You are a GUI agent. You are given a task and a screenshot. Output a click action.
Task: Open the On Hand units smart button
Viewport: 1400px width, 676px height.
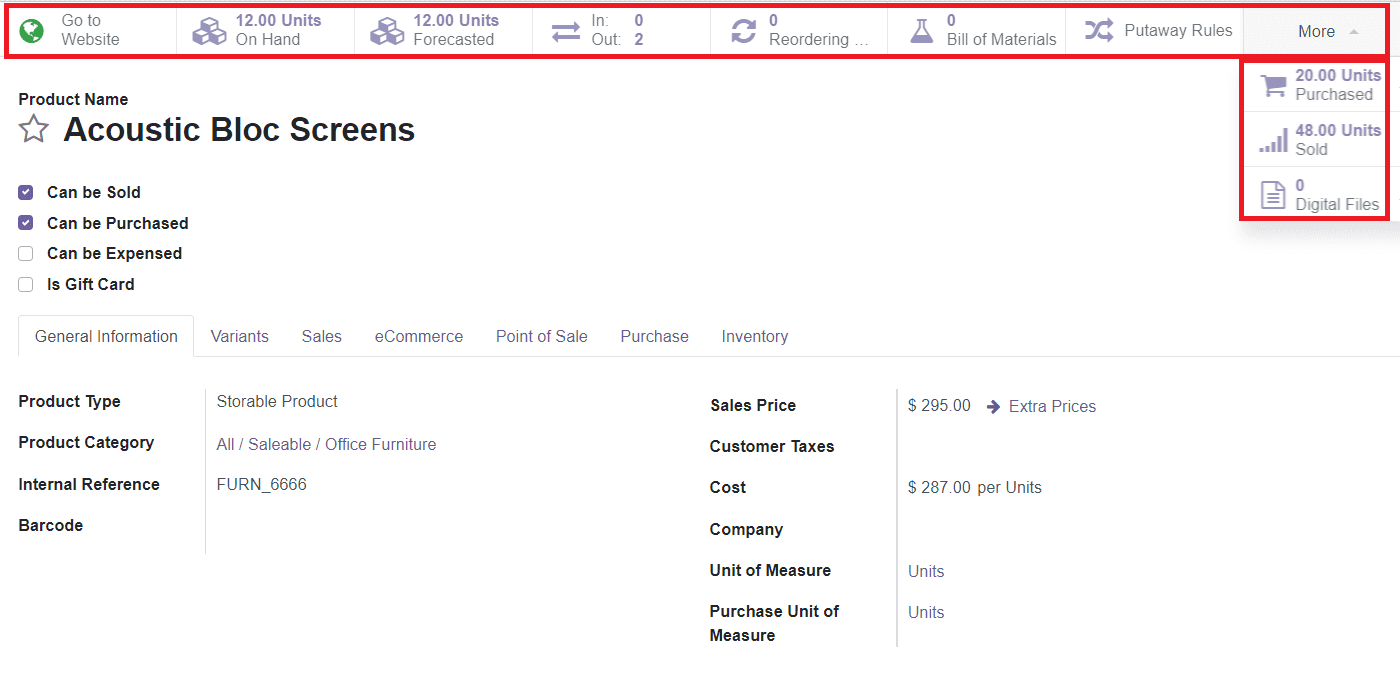263,30
